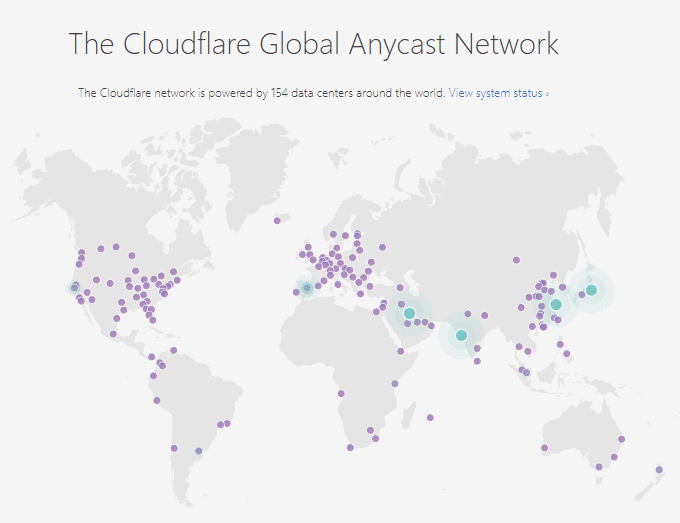
Task: Select the dot on Peru's Pacific coast
Action: pyautogui.click(x=157, y=401)
